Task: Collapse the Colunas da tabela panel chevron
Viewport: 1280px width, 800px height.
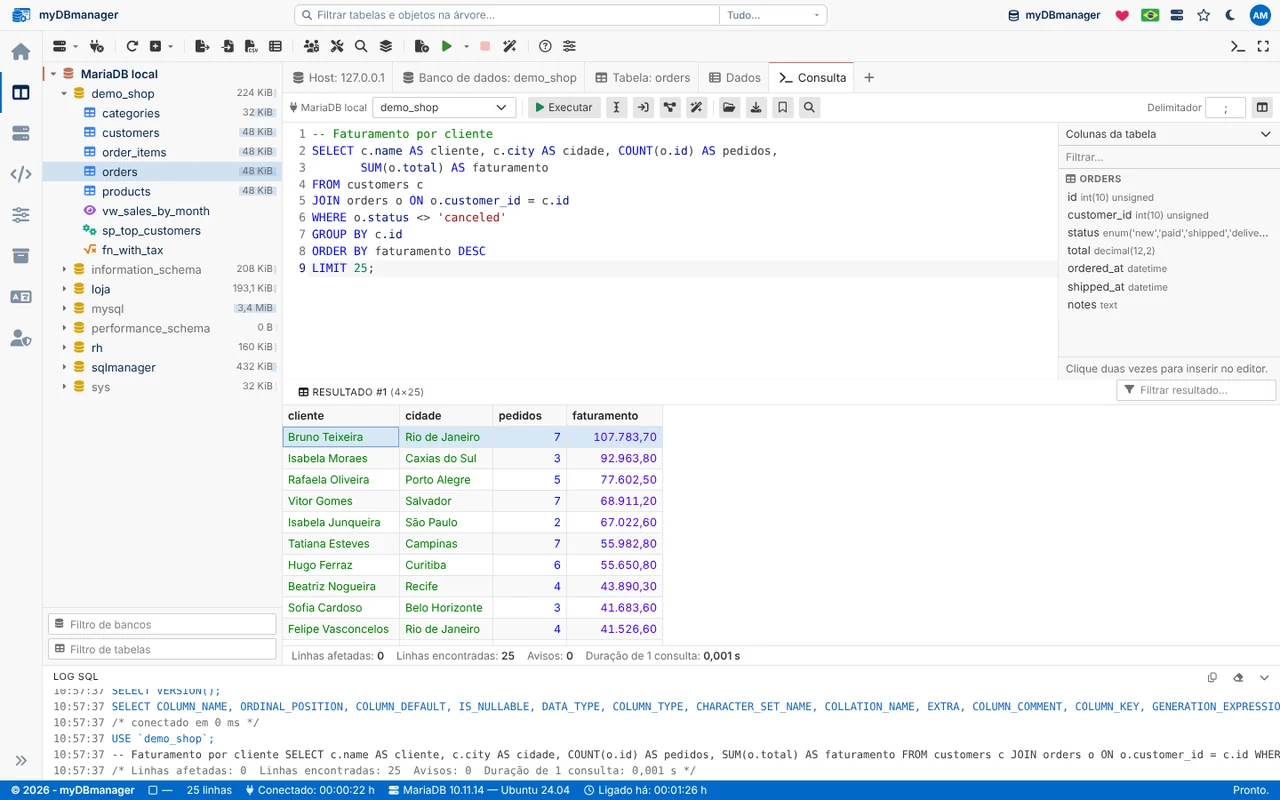Action: (x=1265, y=134)
